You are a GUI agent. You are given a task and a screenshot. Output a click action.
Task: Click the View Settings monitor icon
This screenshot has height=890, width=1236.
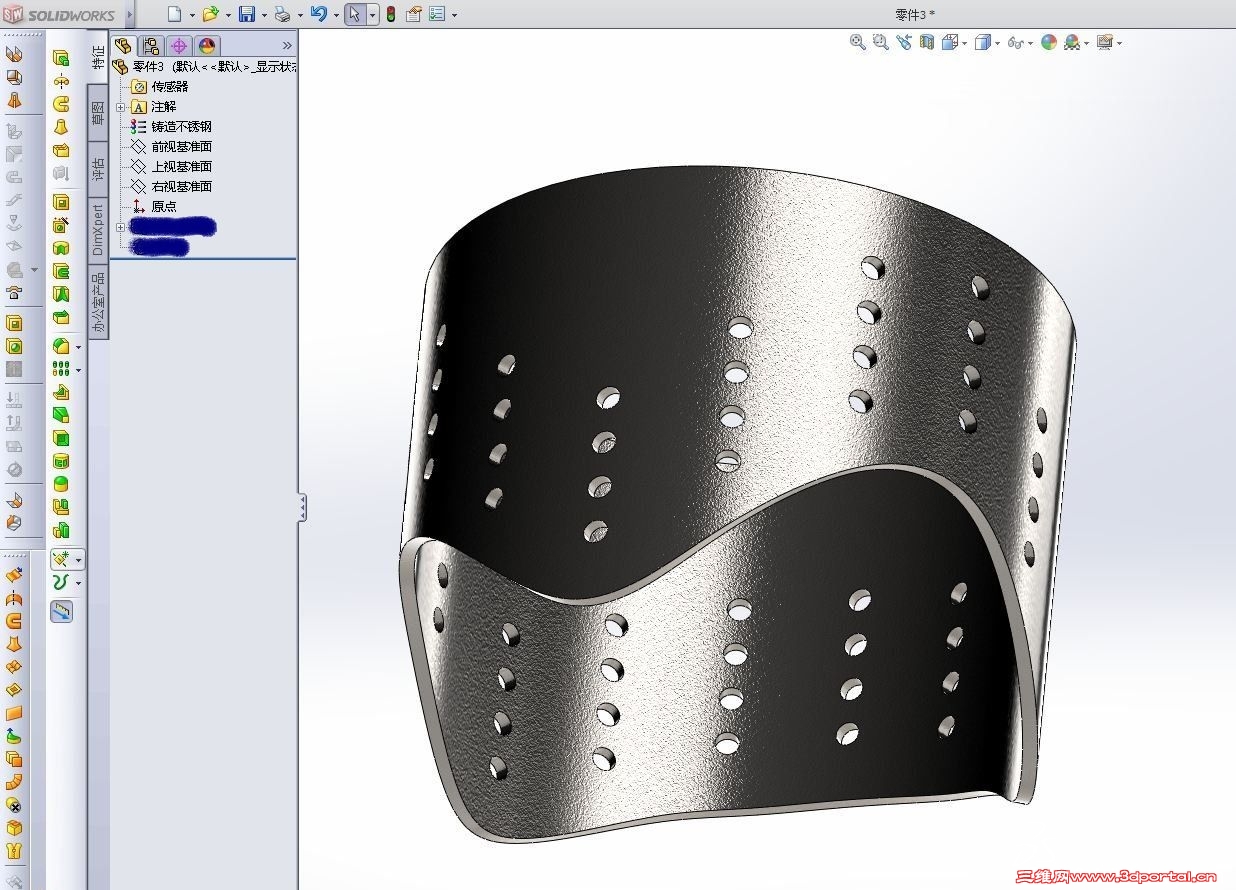point(1104,42)
